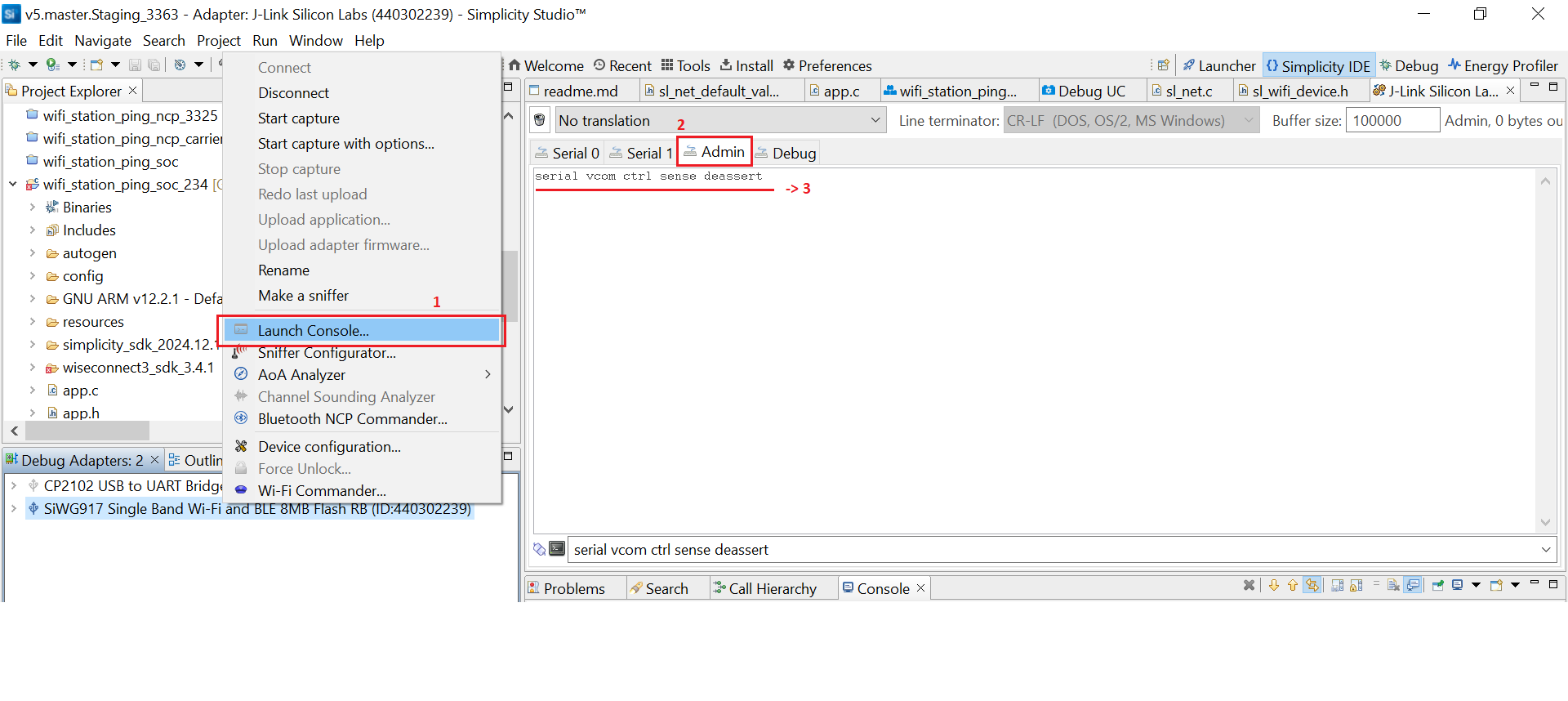Click the Pin Console icon

click(x=1438, y=585)
